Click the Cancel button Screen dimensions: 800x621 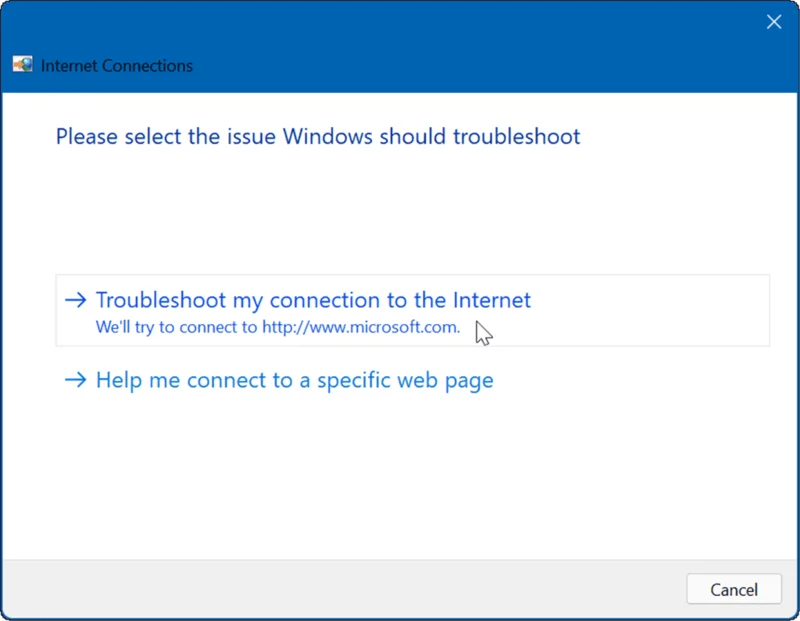(x=734, y=589)
